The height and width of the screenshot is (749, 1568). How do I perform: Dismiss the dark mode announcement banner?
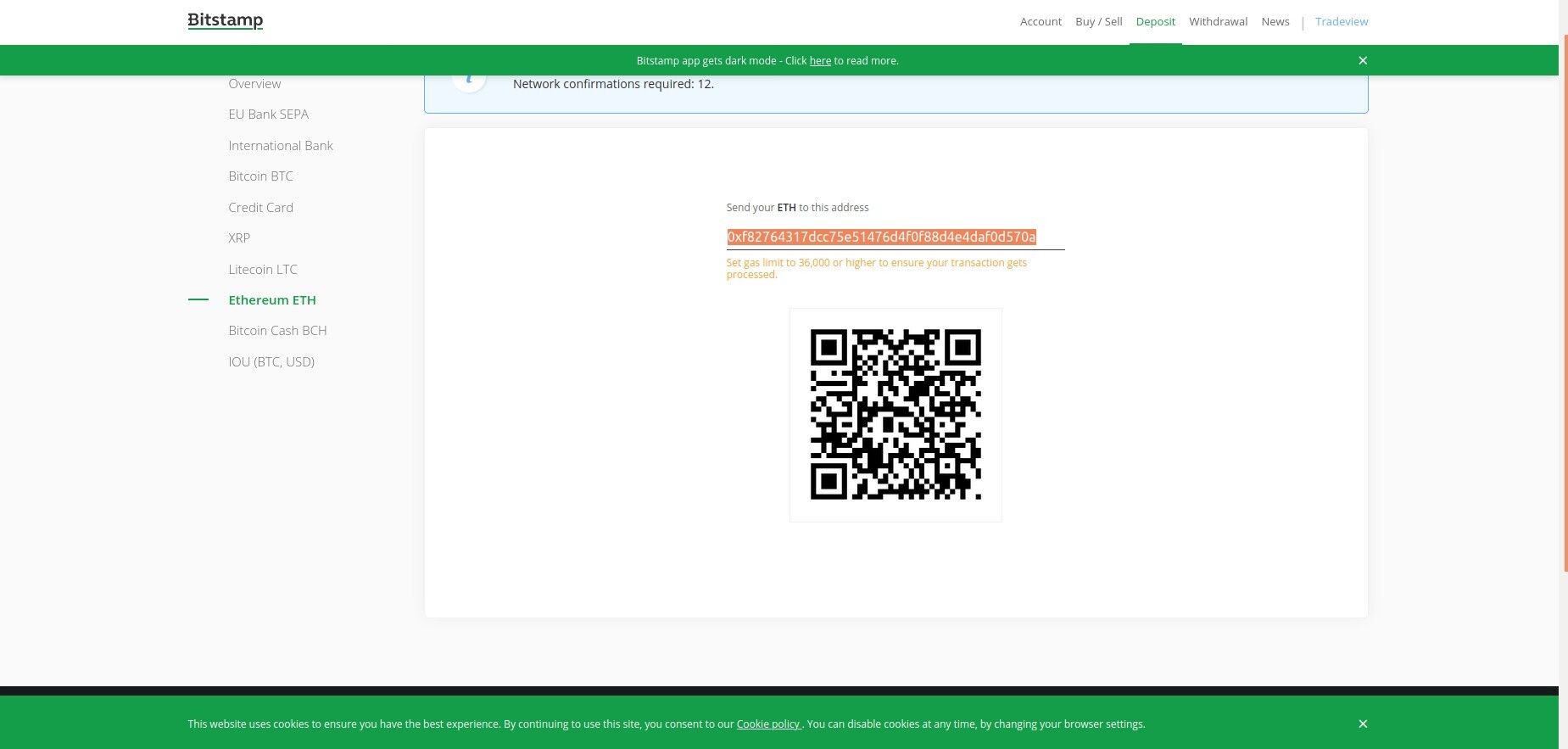click(x=1363, y=60)
